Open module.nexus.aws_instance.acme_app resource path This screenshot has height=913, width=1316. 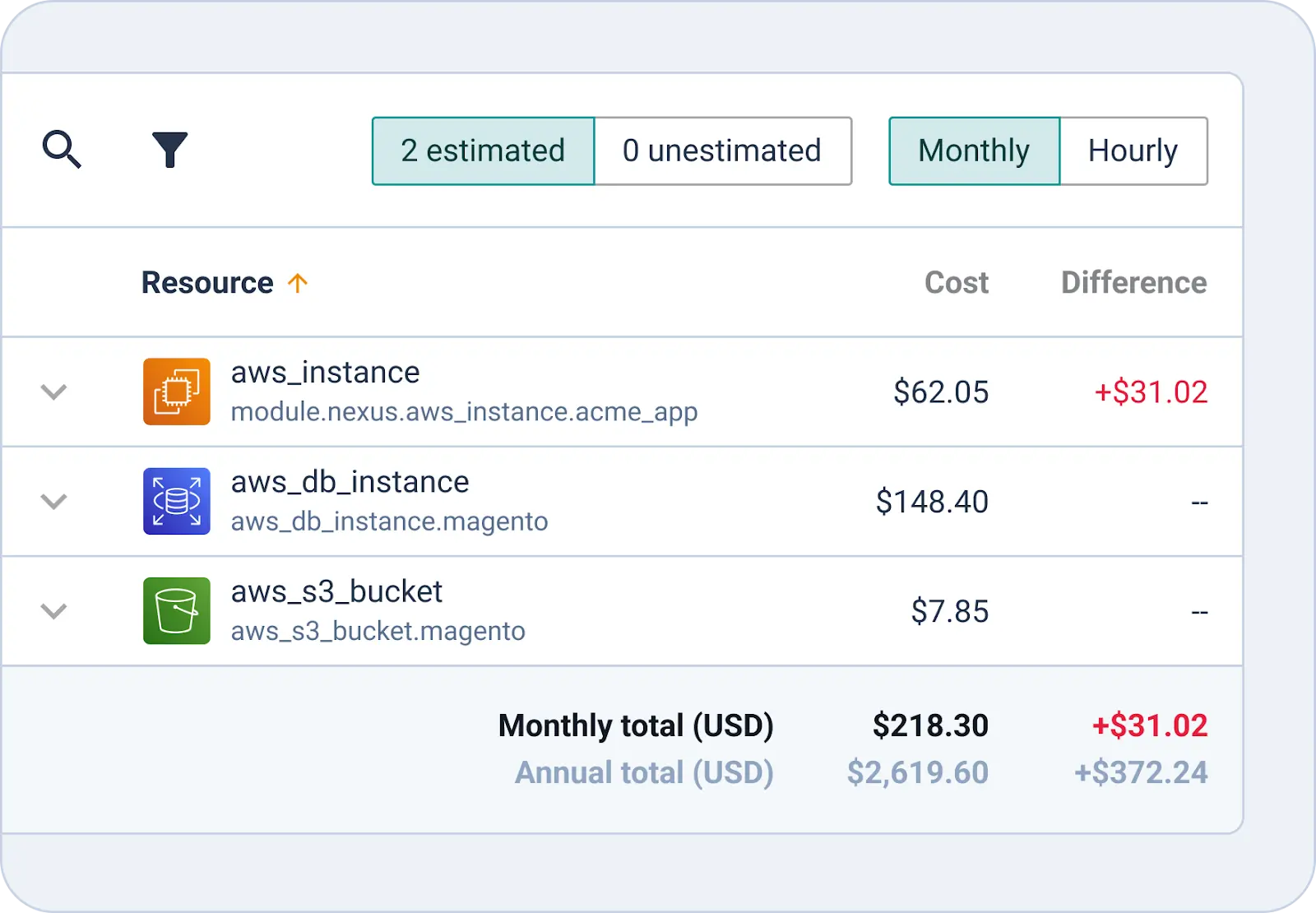[x=464, y=411]
